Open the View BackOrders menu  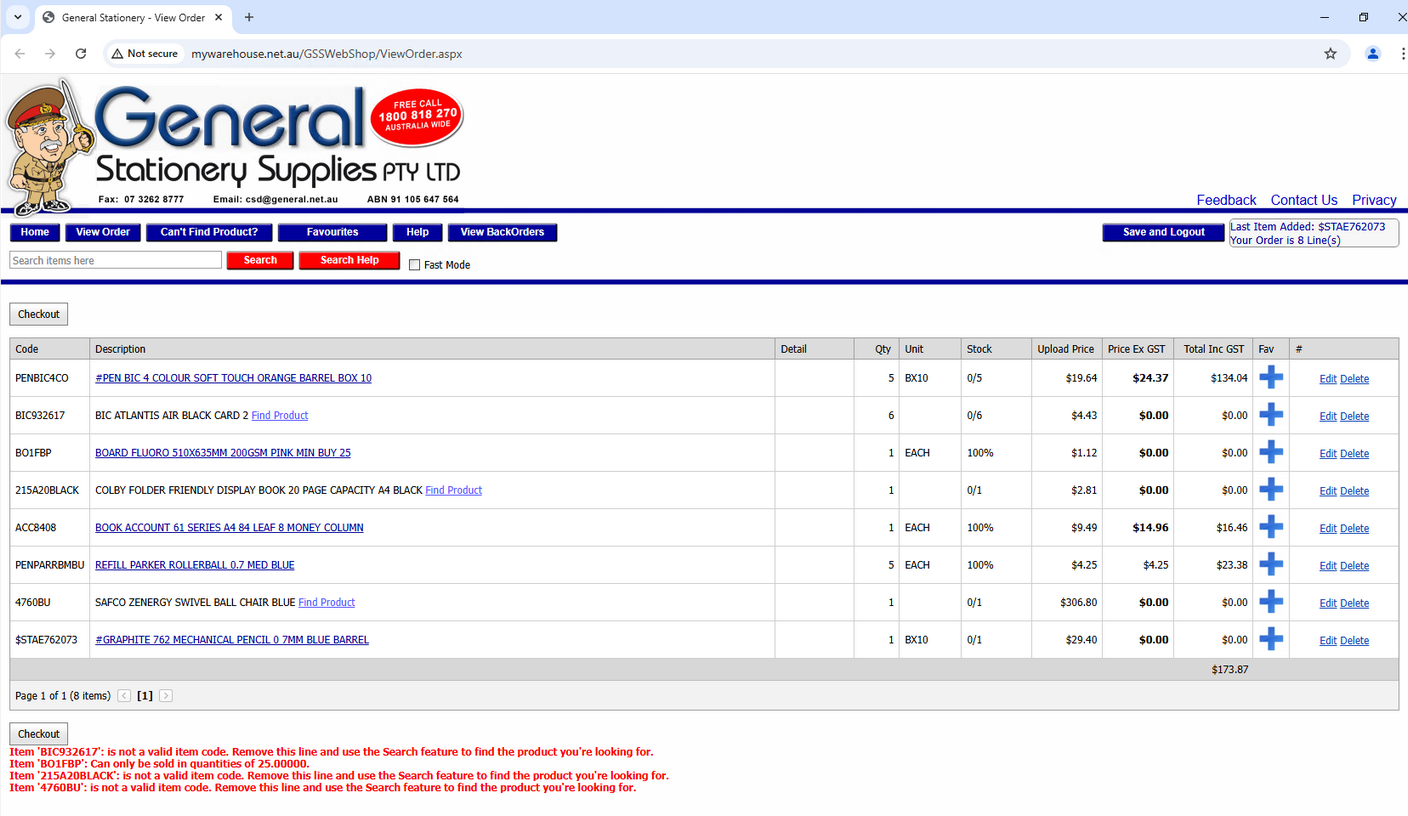point(502,232)
